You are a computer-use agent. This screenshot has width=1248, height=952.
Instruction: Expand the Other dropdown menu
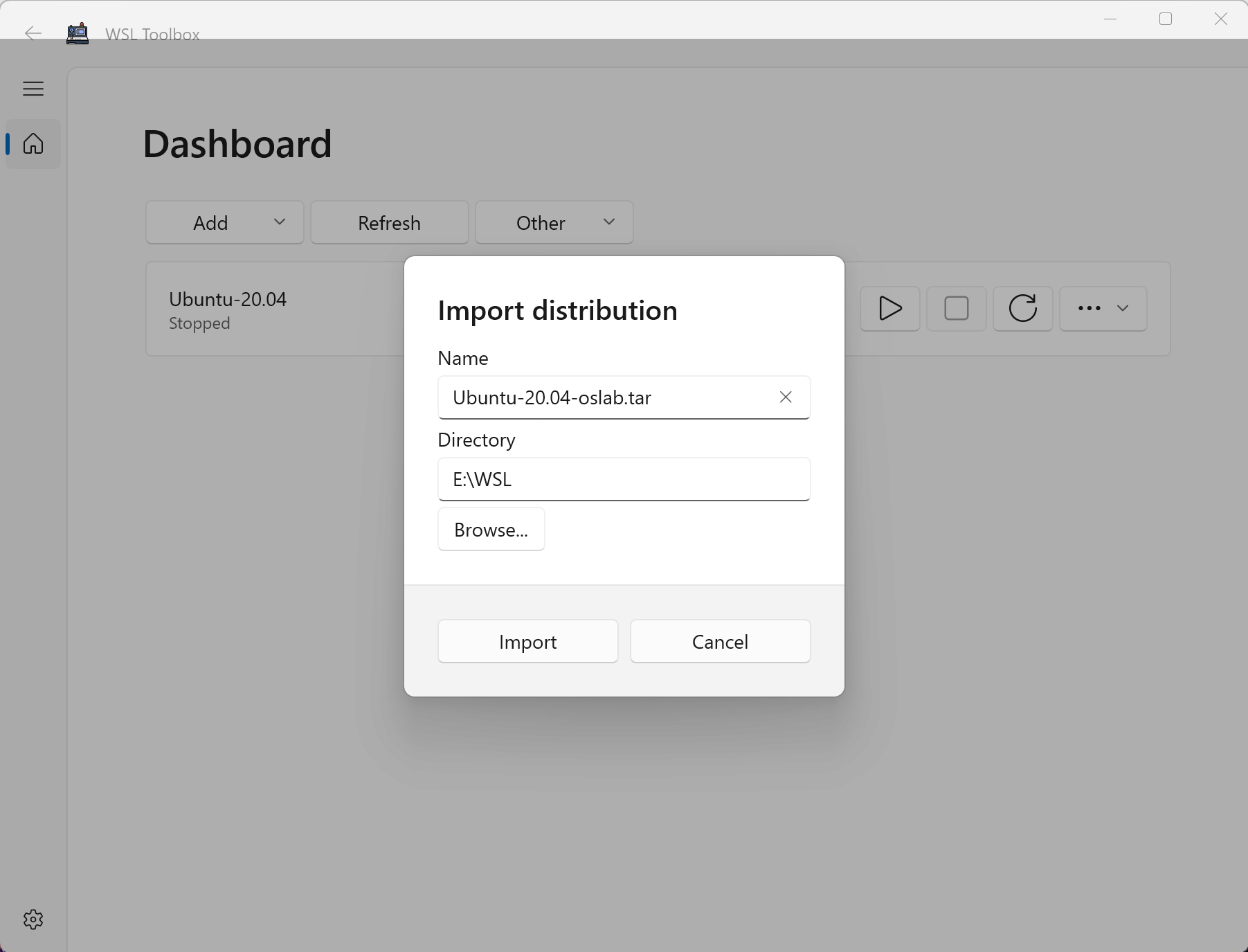coord(554,223)
